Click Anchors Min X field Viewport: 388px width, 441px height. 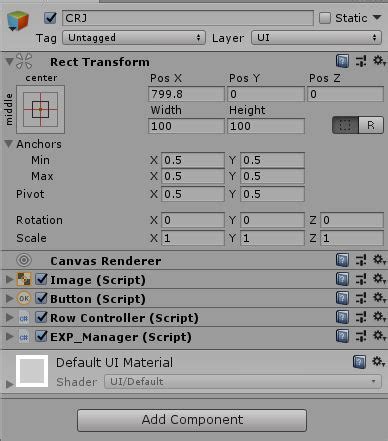click(193, 160)
